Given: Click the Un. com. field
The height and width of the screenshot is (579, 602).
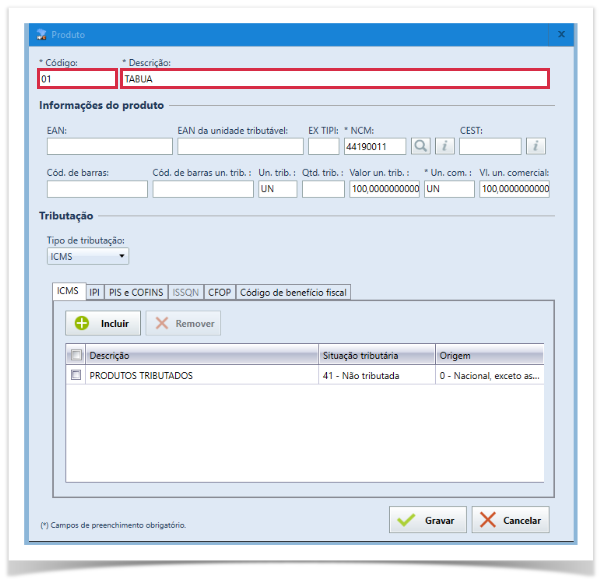Looking at the screenshot, I should [449, 189].
